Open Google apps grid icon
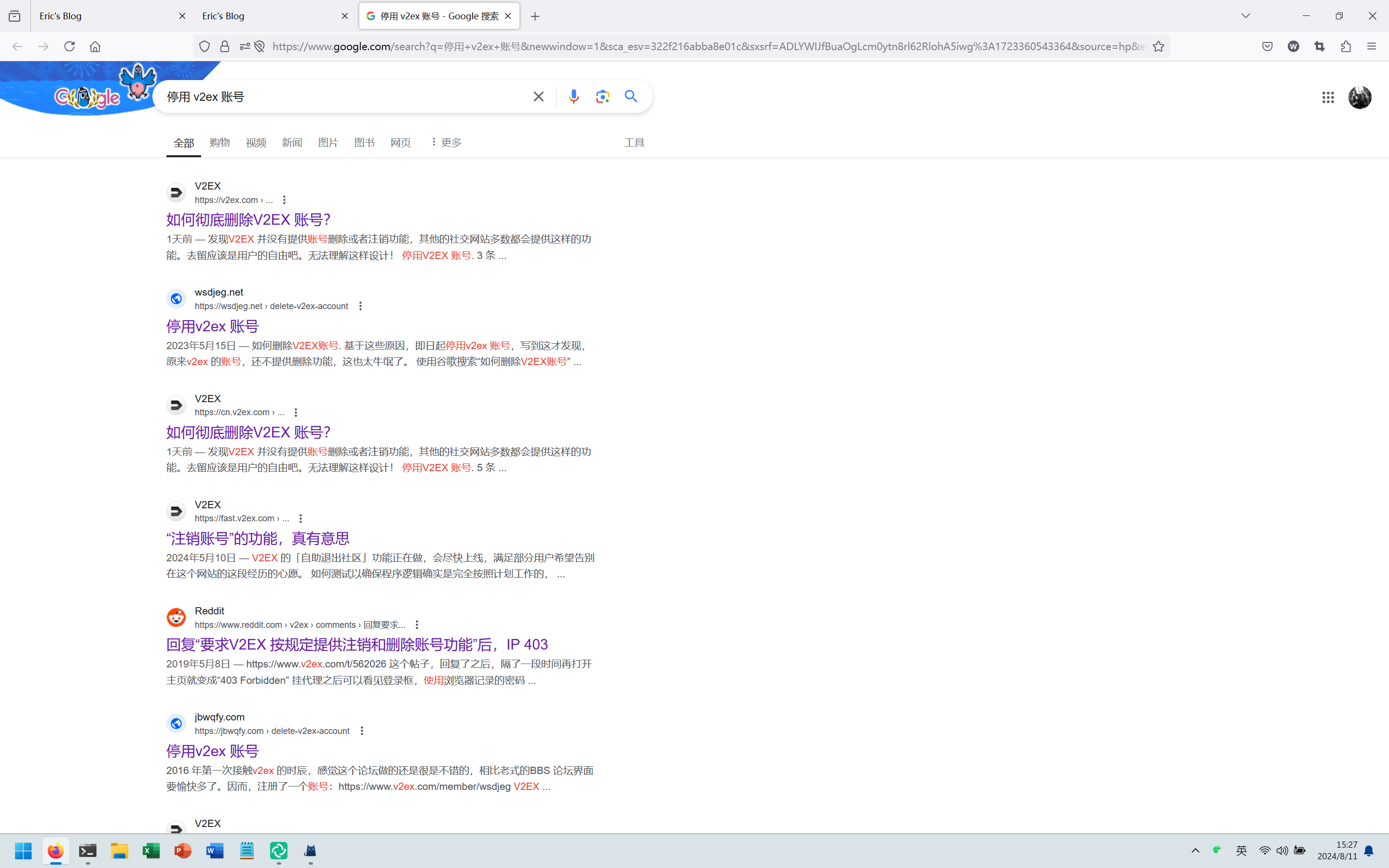The image size is (1389, 868). pyautogui.click(x=1328, y=97)
